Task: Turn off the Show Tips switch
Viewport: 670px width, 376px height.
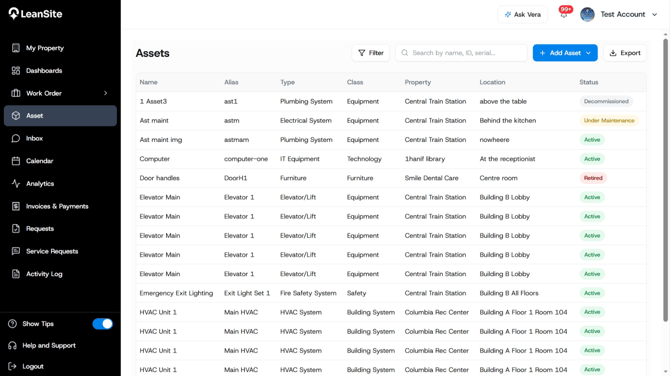Action: pyautogui.click(x=103, y=324)
